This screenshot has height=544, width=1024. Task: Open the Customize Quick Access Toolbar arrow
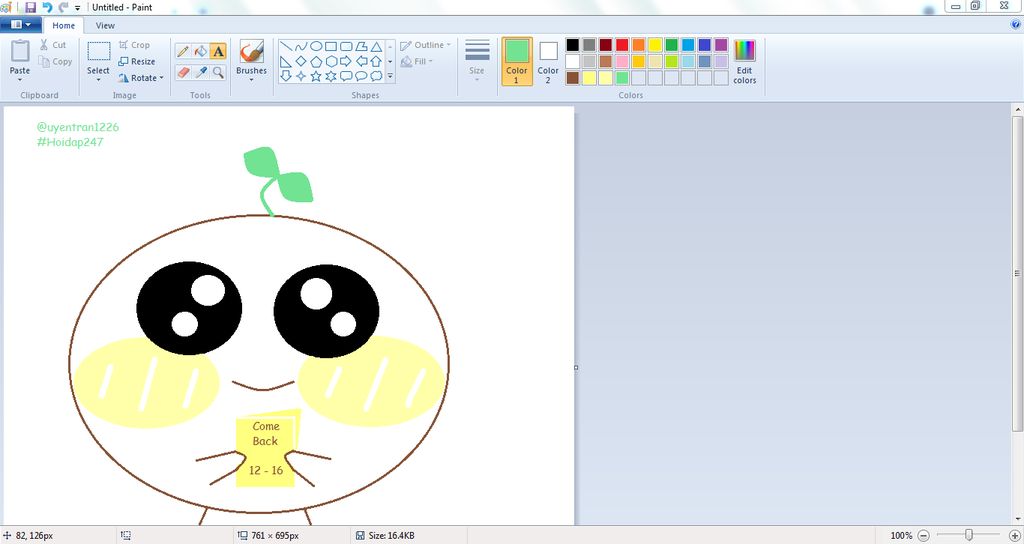click(x=78, y=8)
